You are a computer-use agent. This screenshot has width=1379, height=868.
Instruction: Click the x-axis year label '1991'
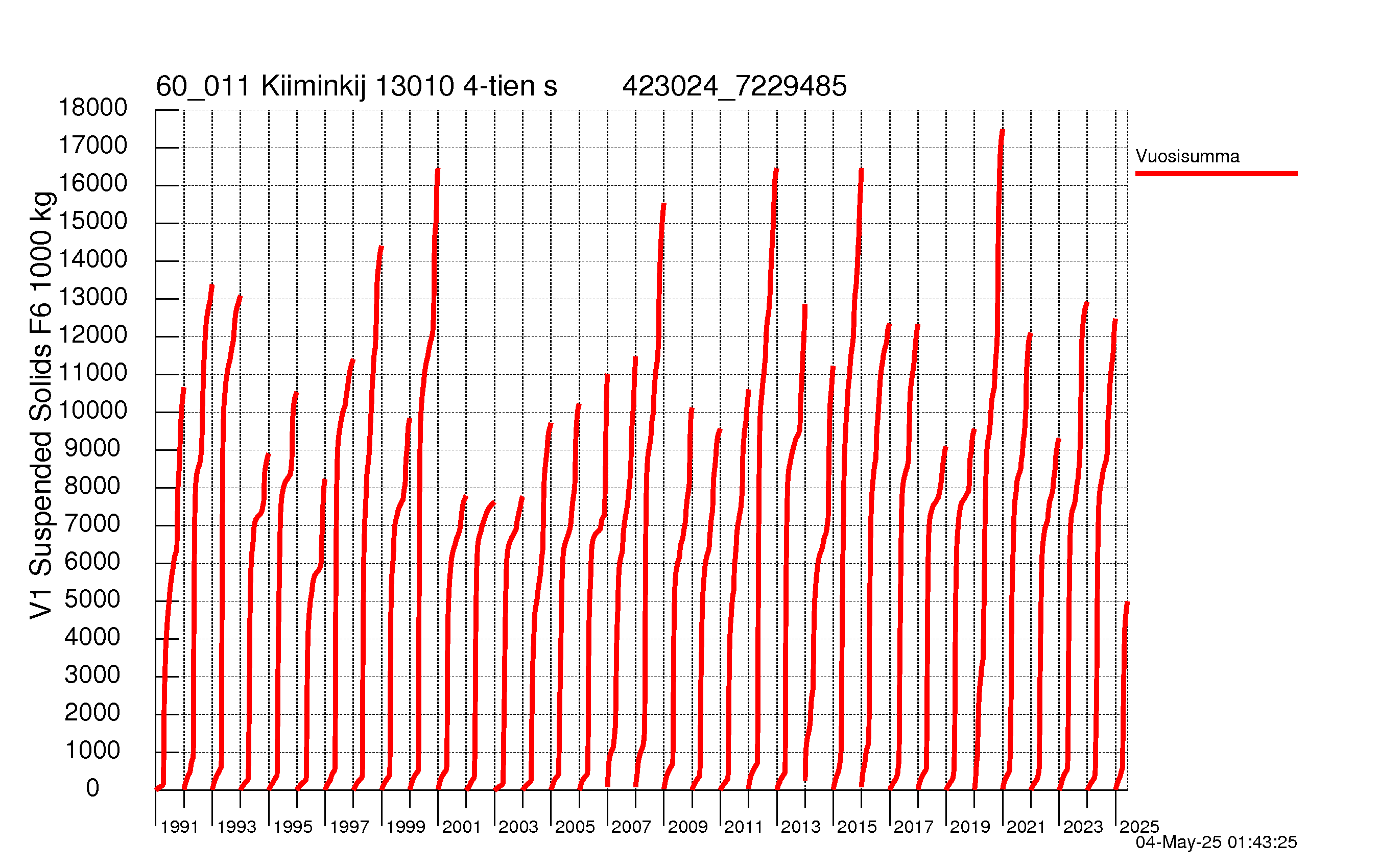point(179,827)
